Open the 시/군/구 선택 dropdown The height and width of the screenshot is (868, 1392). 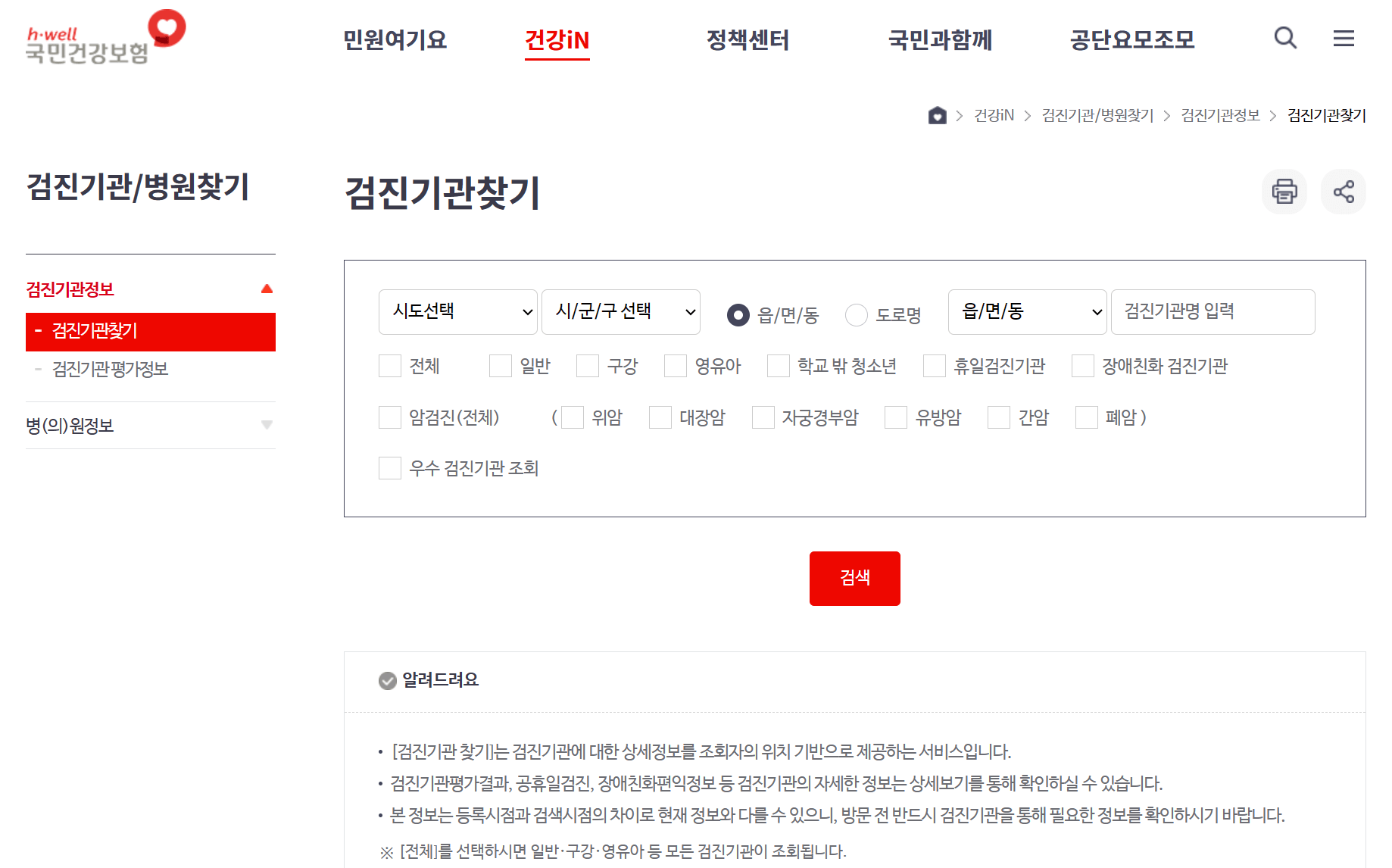coord(620,311)
